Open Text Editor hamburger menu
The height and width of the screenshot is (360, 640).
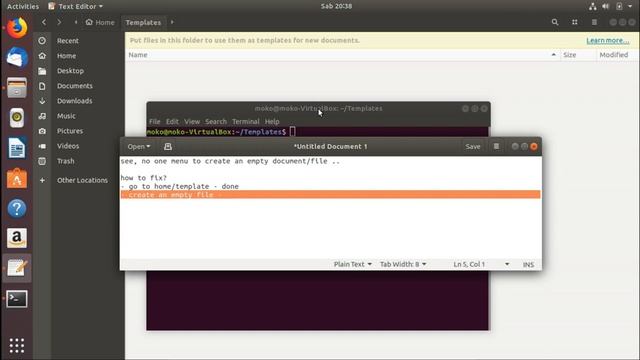pos(496,146)
